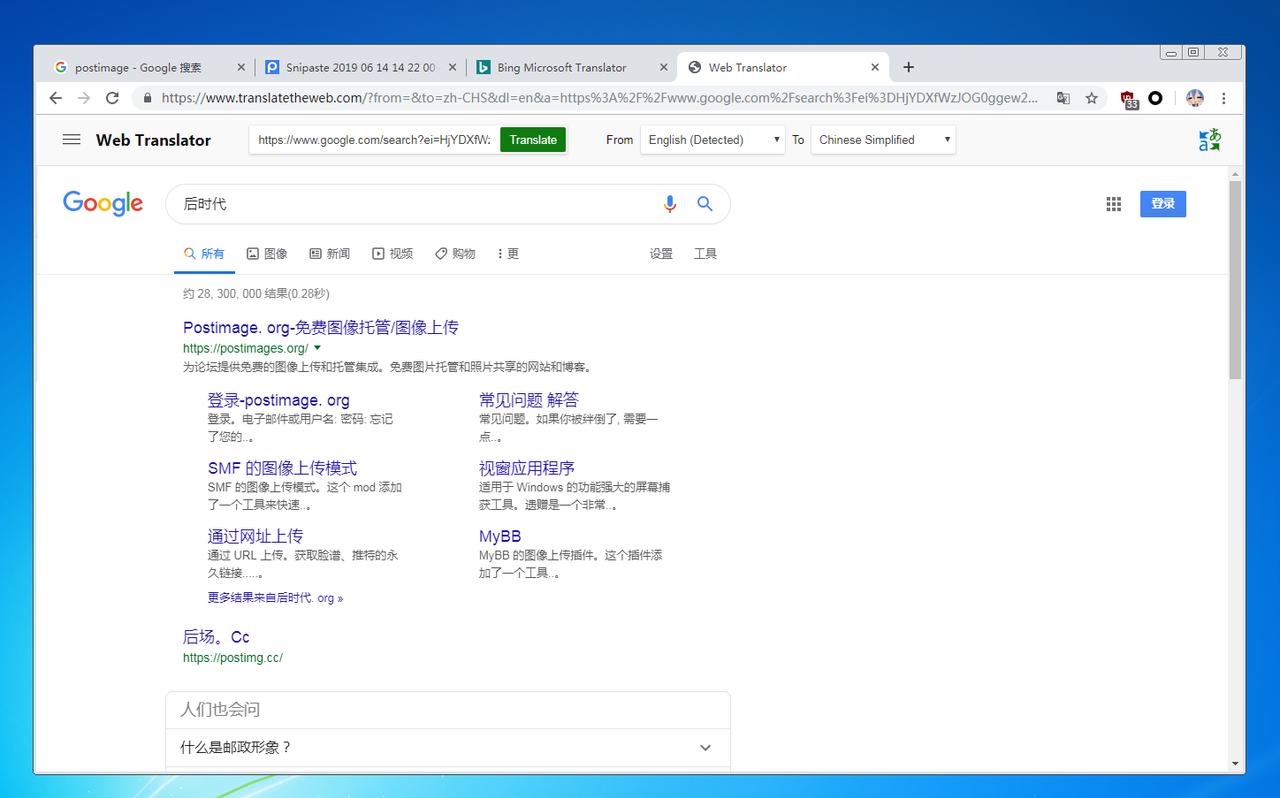1280x798 pixels.
Task: Open the Web Translator hamburger menu
Action: tap(71, 140)
